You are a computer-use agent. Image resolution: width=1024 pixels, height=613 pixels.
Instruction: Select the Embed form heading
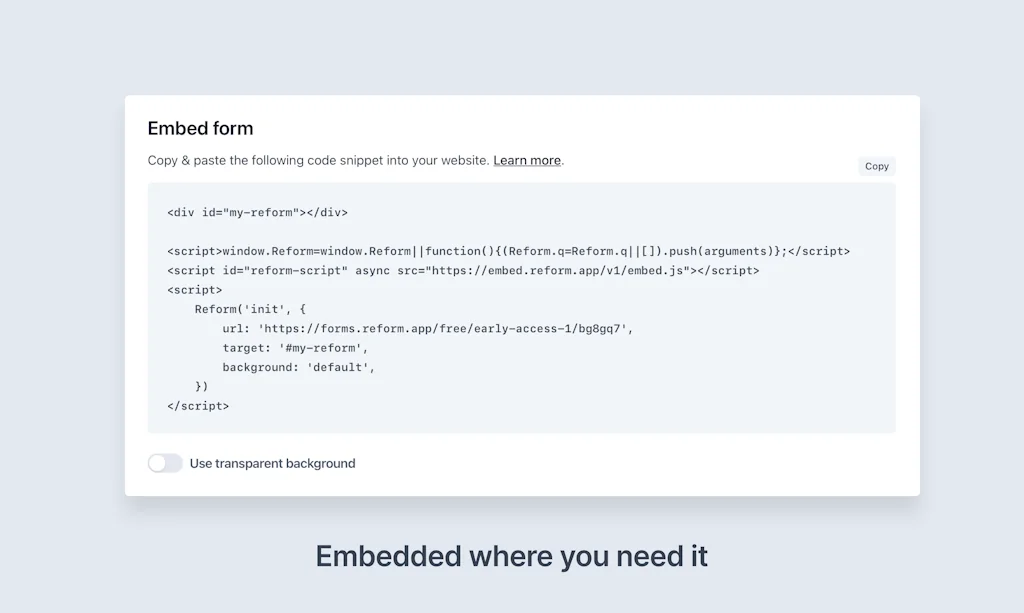coord(200,128)
